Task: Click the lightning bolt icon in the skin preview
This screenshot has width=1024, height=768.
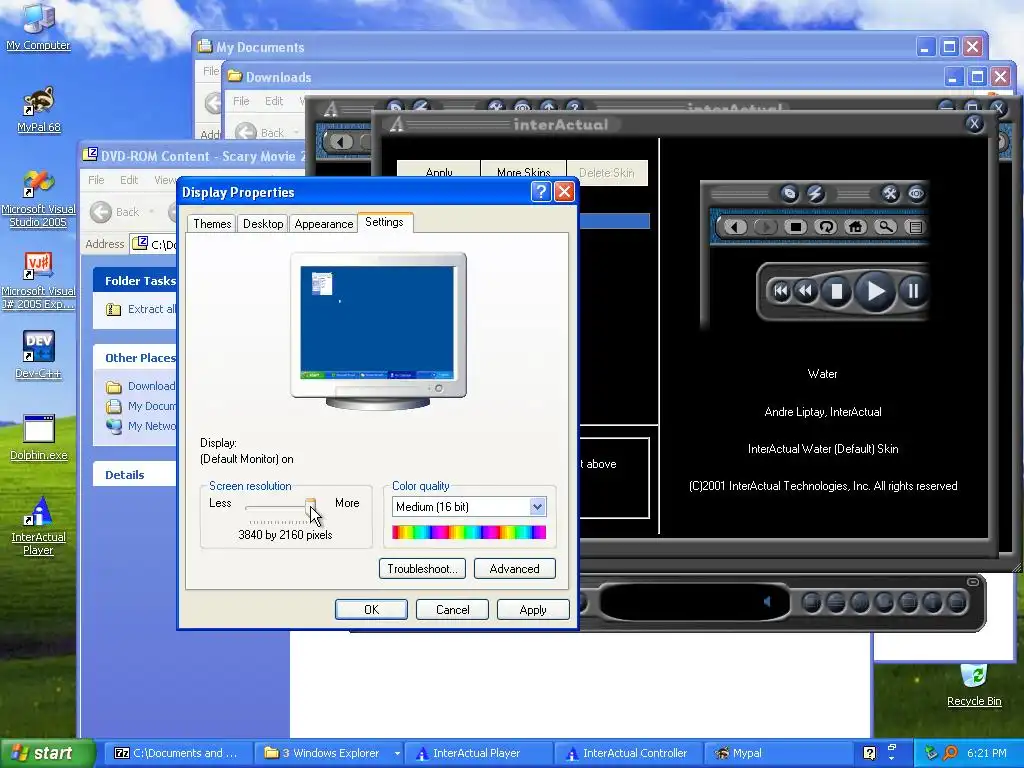Action: click(x=815, y=193)
